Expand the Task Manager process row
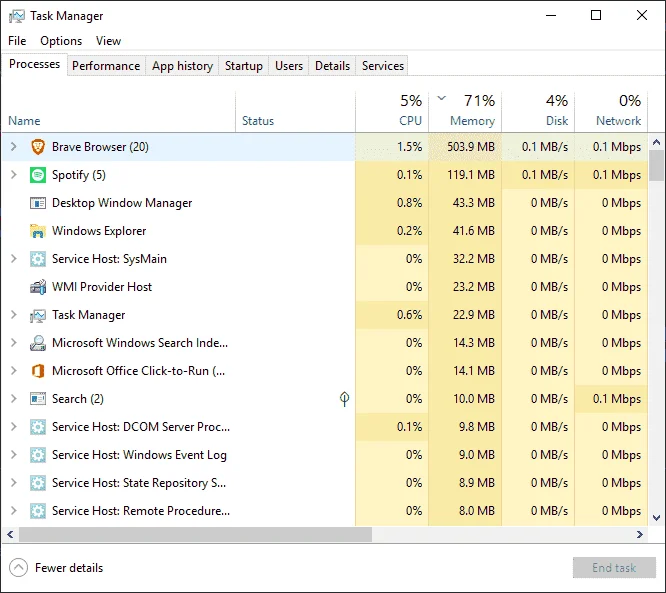 click(14, 315)
